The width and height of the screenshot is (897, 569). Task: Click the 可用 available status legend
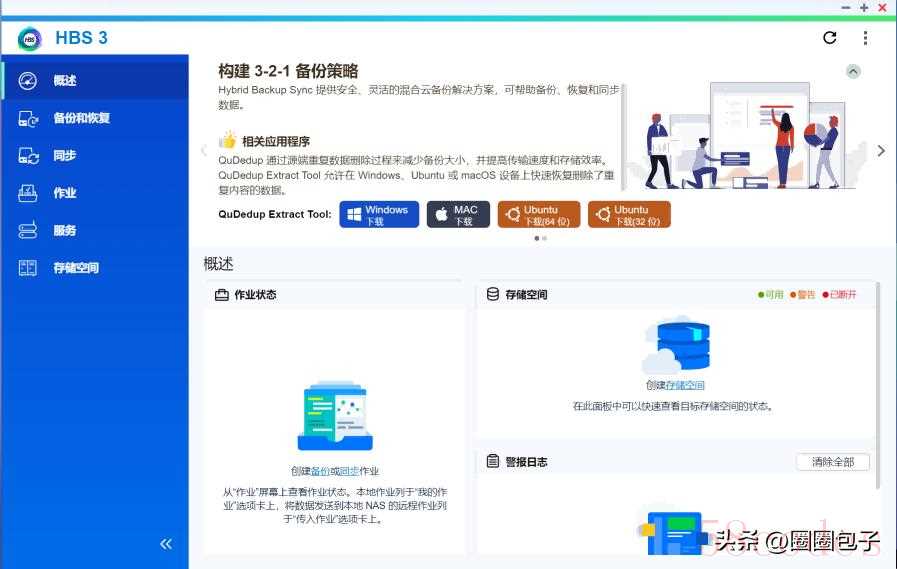(771, 295)
